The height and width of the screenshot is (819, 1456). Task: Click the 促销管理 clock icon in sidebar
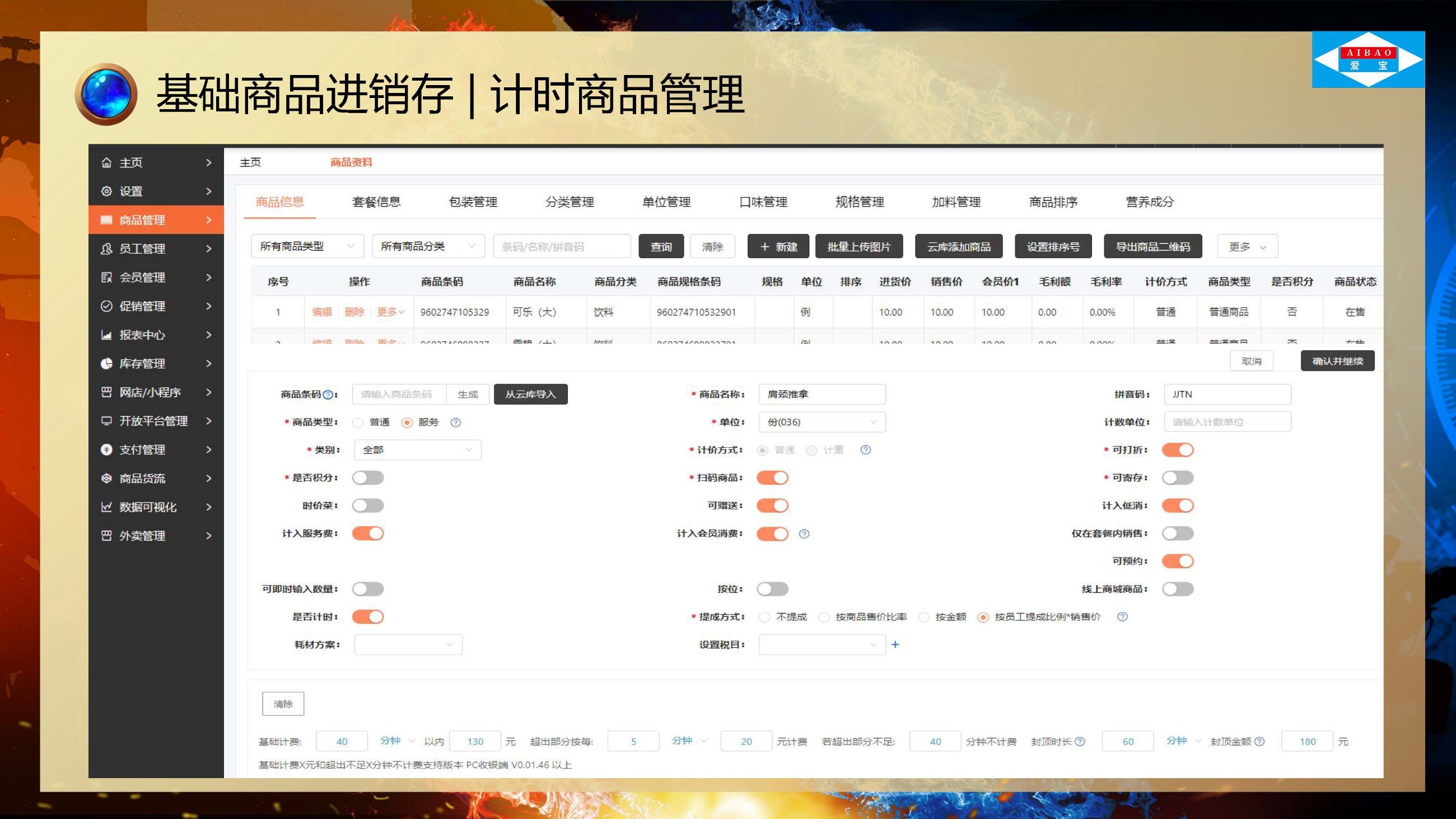click(x=107, y=306)
